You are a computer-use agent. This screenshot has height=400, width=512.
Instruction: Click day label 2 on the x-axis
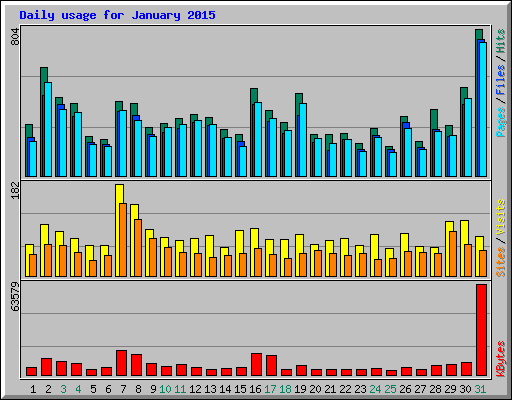tap(48, 389)
